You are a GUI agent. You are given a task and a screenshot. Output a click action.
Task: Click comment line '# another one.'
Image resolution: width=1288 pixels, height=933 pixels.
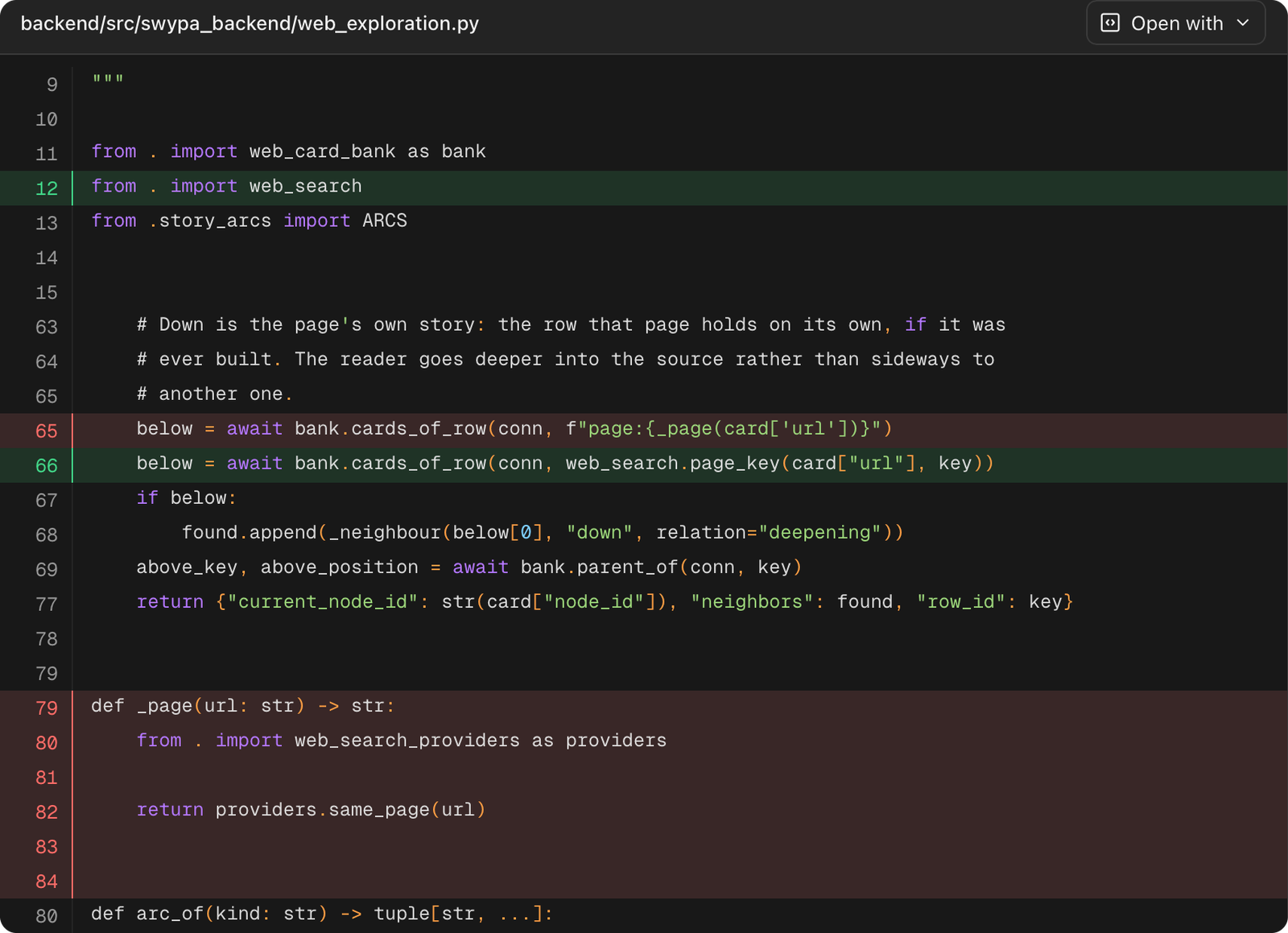[214, 394]
